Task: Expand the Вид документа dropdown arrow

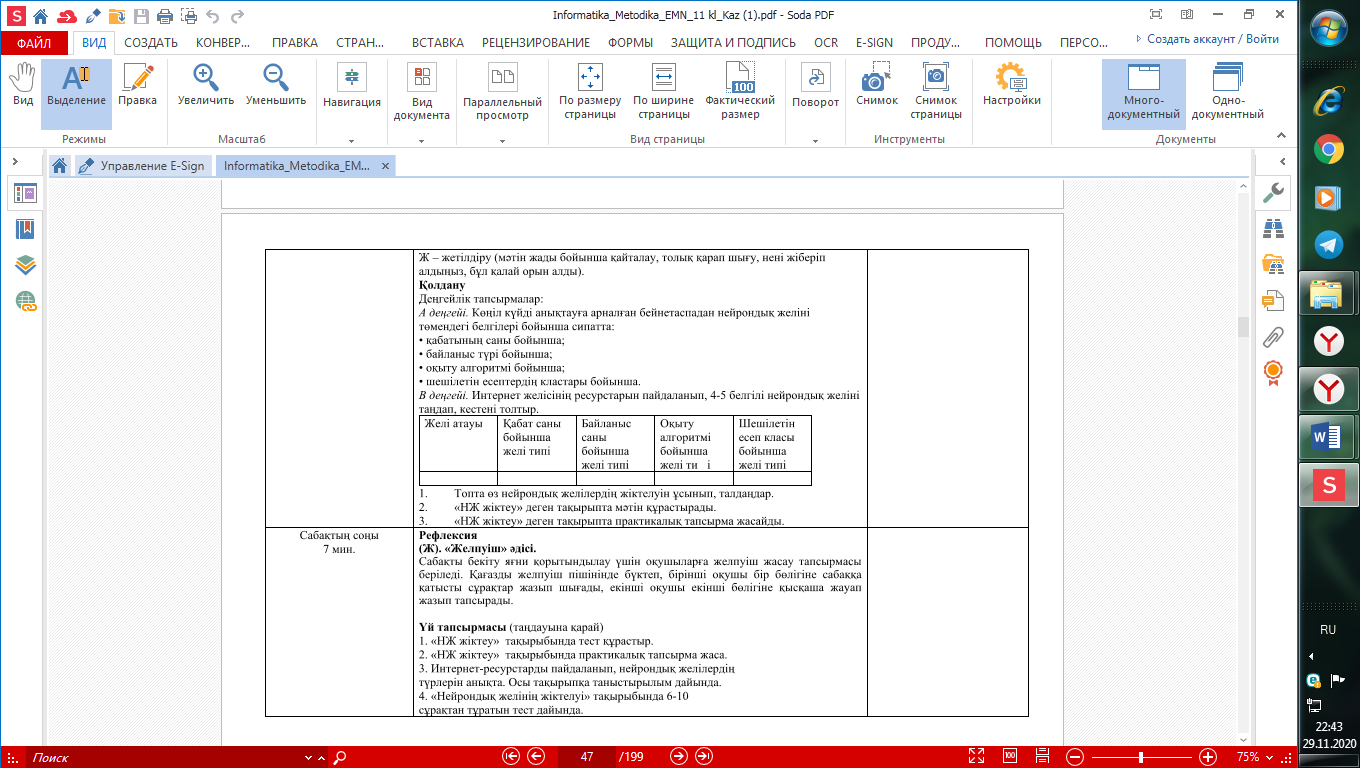Action: pos(421,141)
